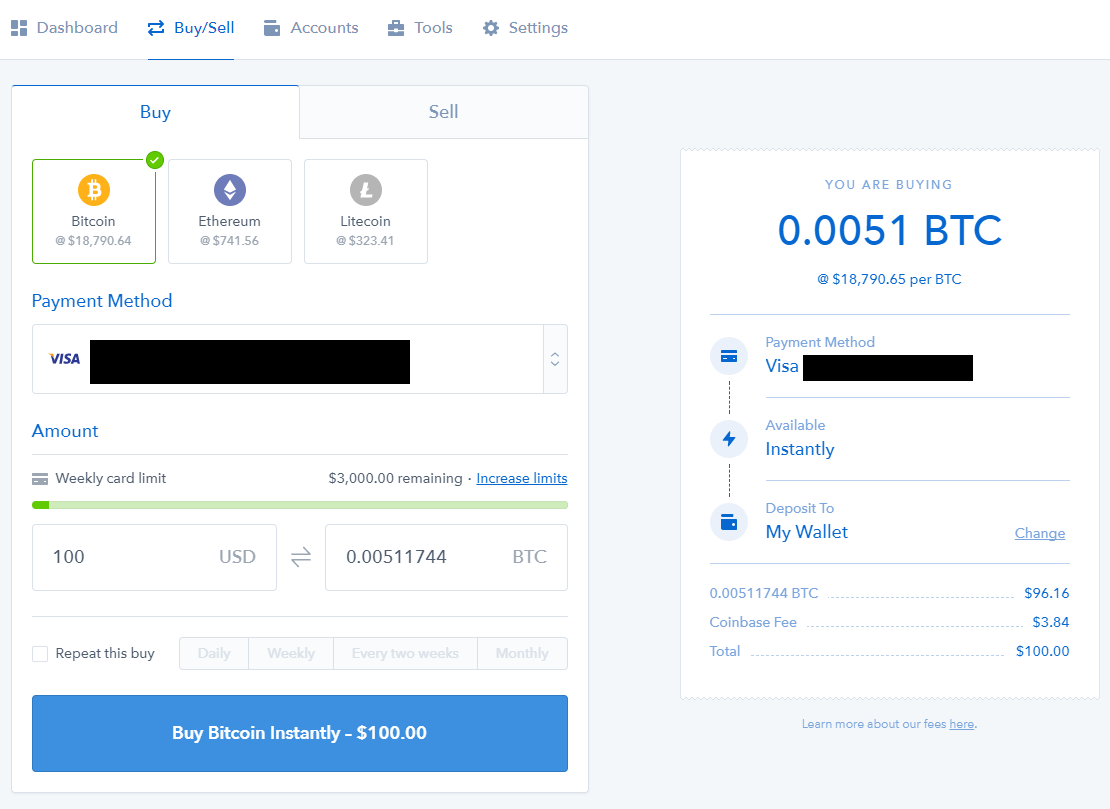Switch to the Buy tab
Screen dimensions: 1110x809
[155, 111]
